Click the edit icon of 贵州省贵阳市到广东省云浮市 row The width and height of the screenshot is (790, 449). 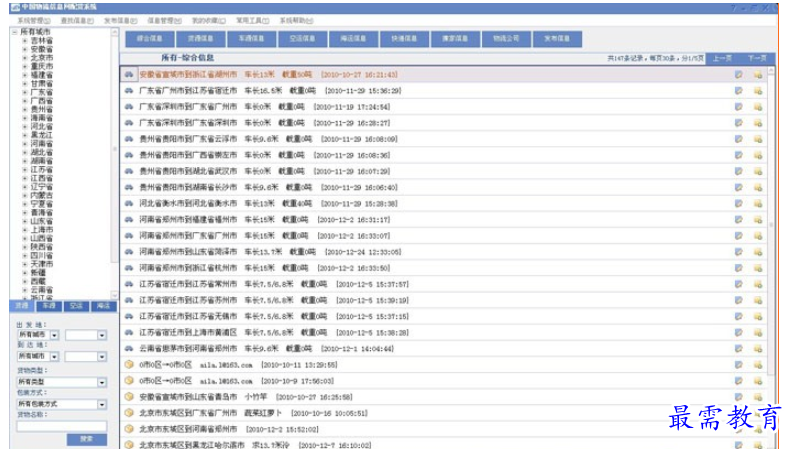[x=739, y=139]
